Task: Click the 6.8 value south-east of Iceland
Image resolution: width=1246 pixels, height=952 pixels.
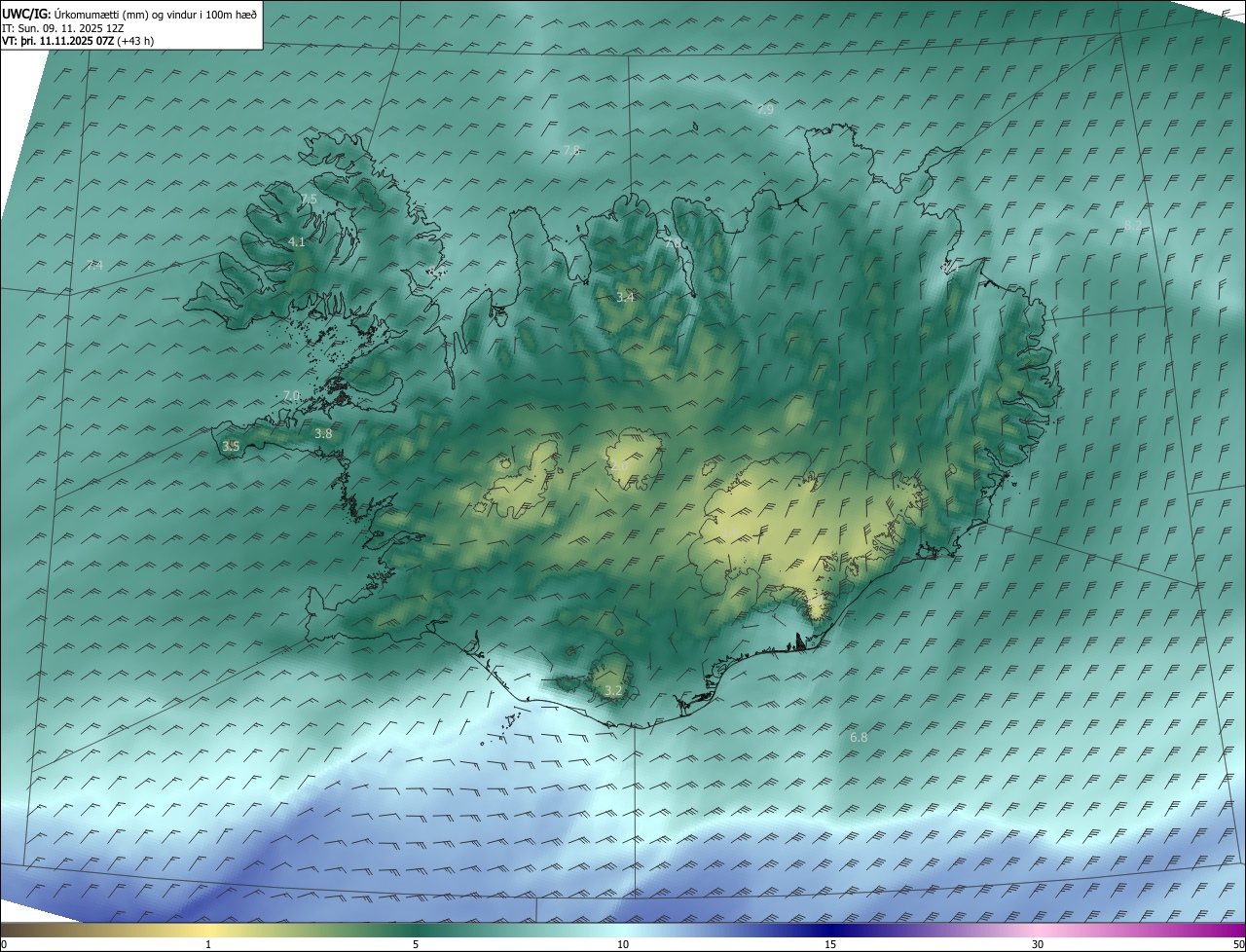Action: [x=859, y=737]
